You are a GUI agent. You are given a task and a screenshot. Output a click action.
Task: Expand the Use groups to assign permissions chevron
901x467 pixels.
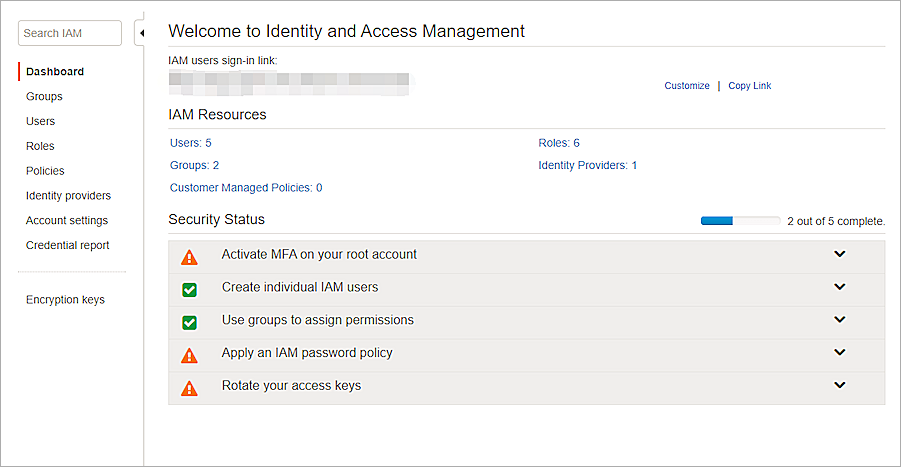point(839,320)
